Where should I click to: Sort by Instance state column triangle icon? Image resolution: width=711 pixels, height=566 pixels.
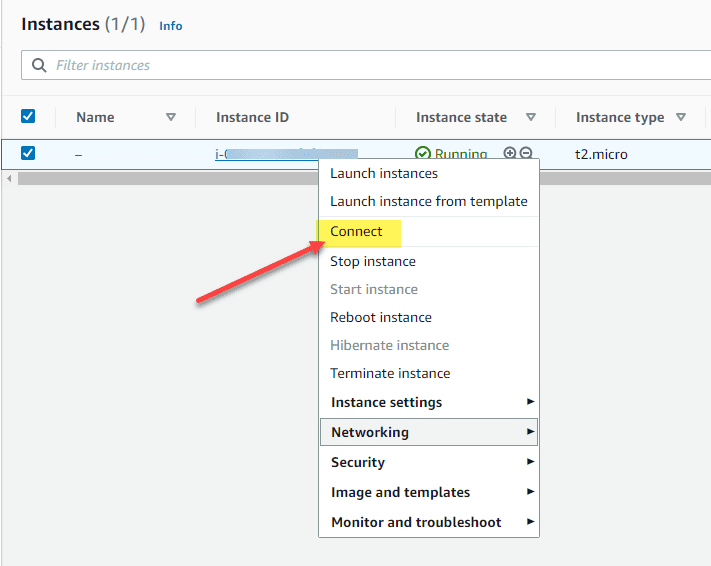tap(531, 117)
